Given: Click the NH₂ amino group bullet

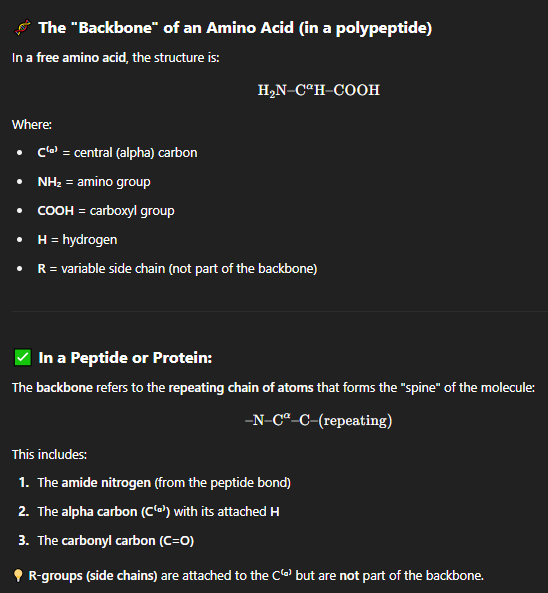Looking at the screenshot, I should 94,182.
